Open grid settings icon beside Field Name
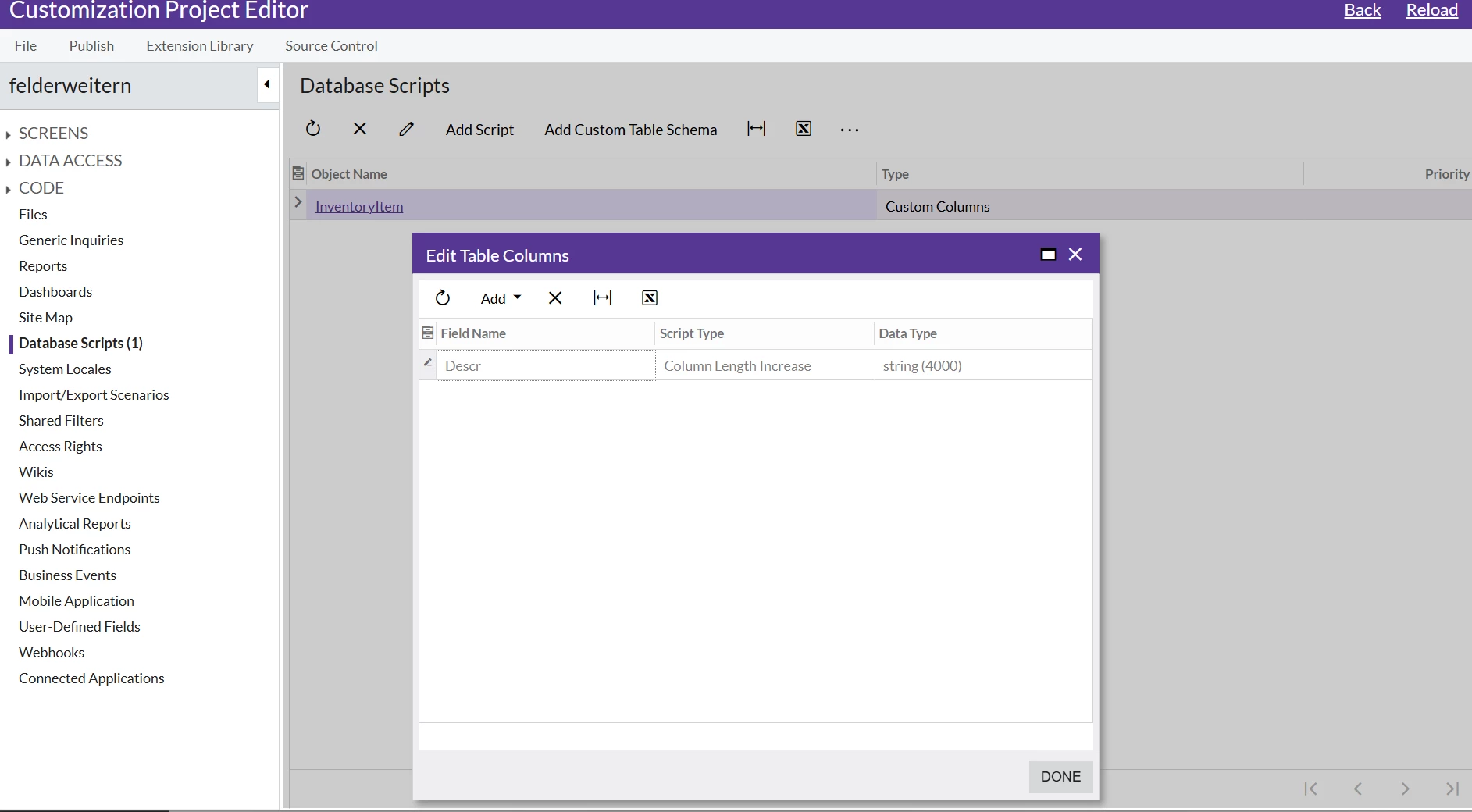This screenshot has height=812, width=1472. tap(428, 333)
